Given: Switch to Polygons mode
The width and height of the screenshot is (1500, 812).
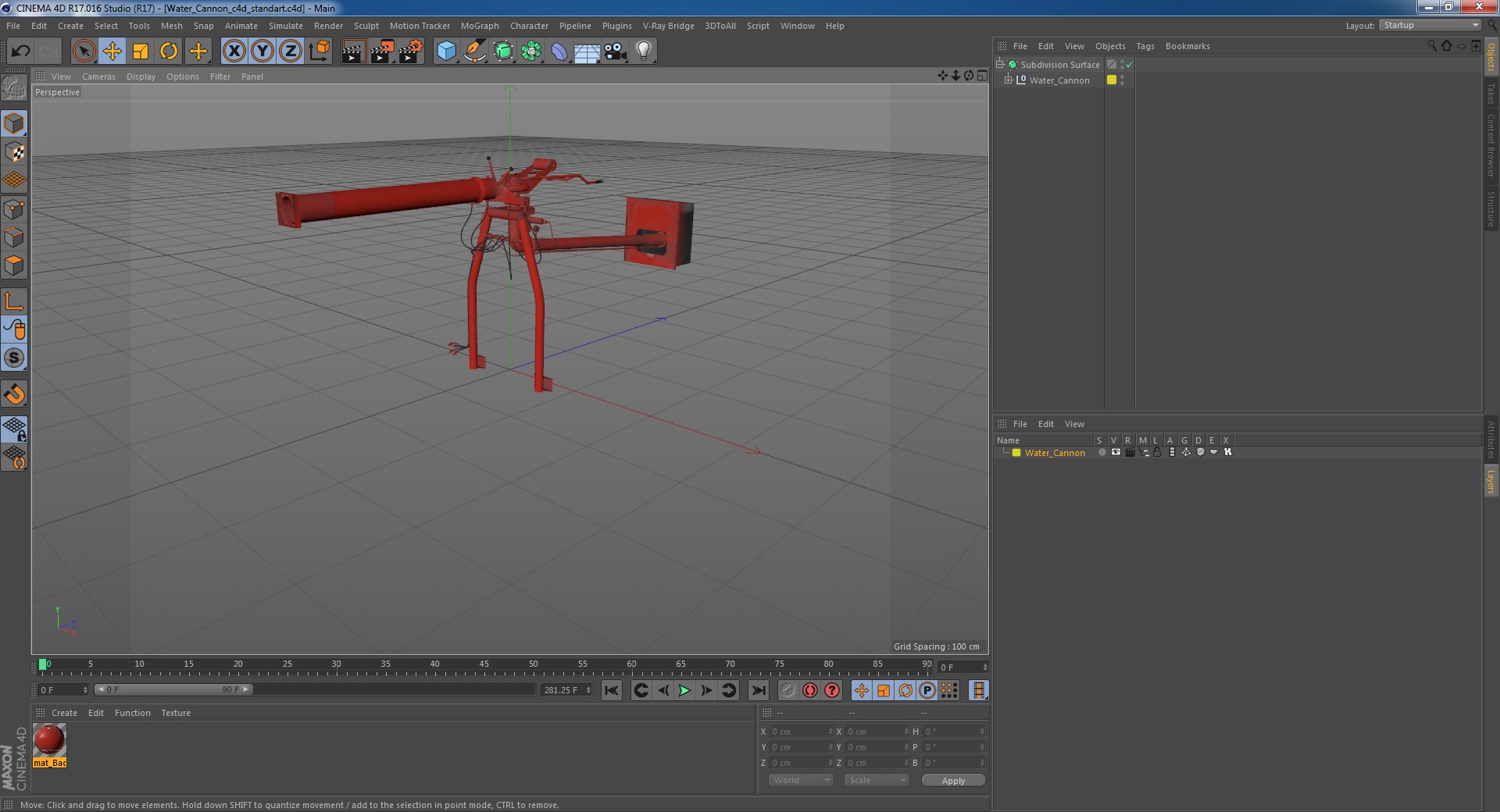Looking at the screenshot, I should point(15,265).
